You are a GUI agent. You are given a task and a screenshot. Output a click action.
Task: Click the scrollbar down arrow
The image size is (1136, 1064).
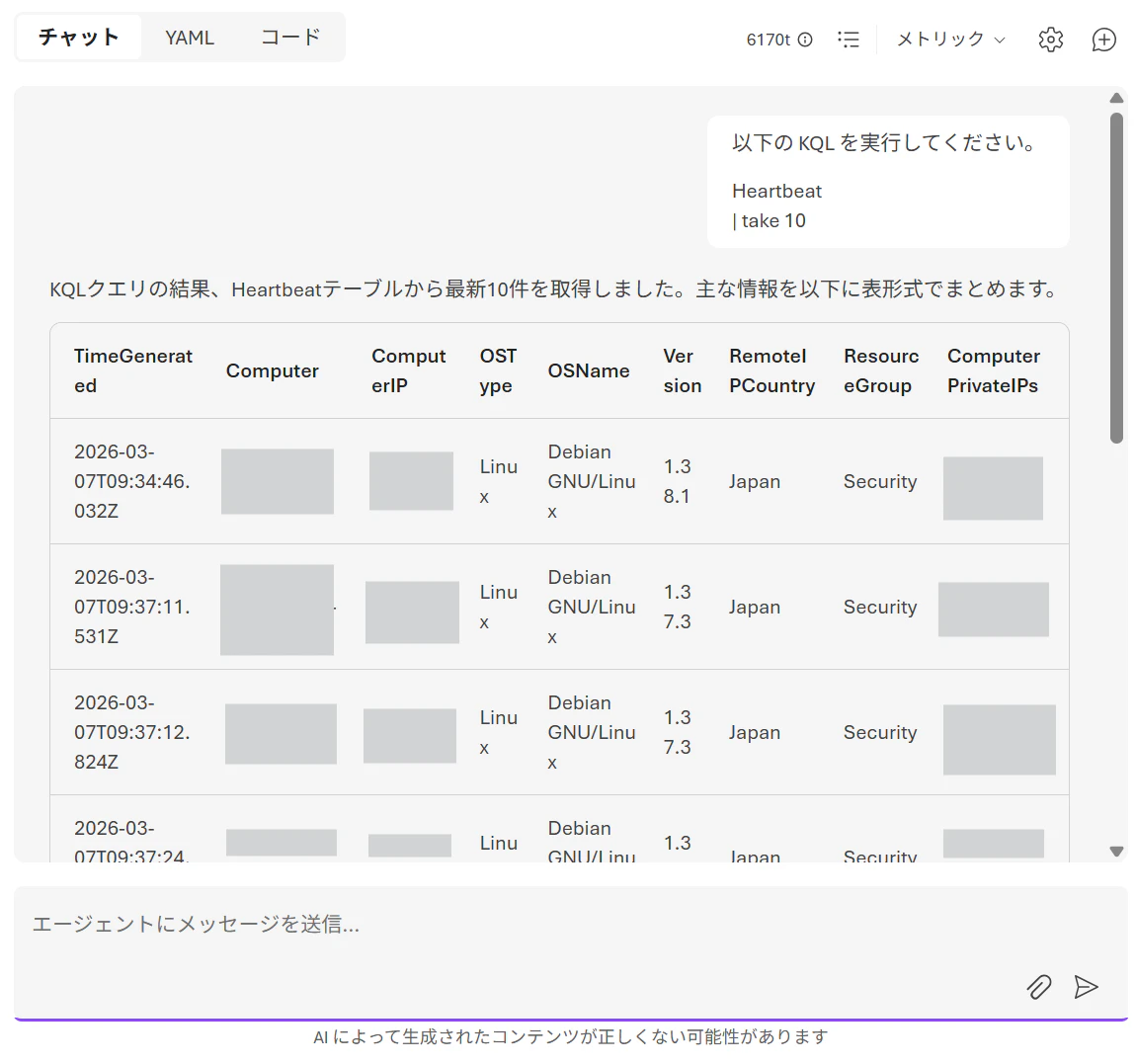(x=1116, y=851)
